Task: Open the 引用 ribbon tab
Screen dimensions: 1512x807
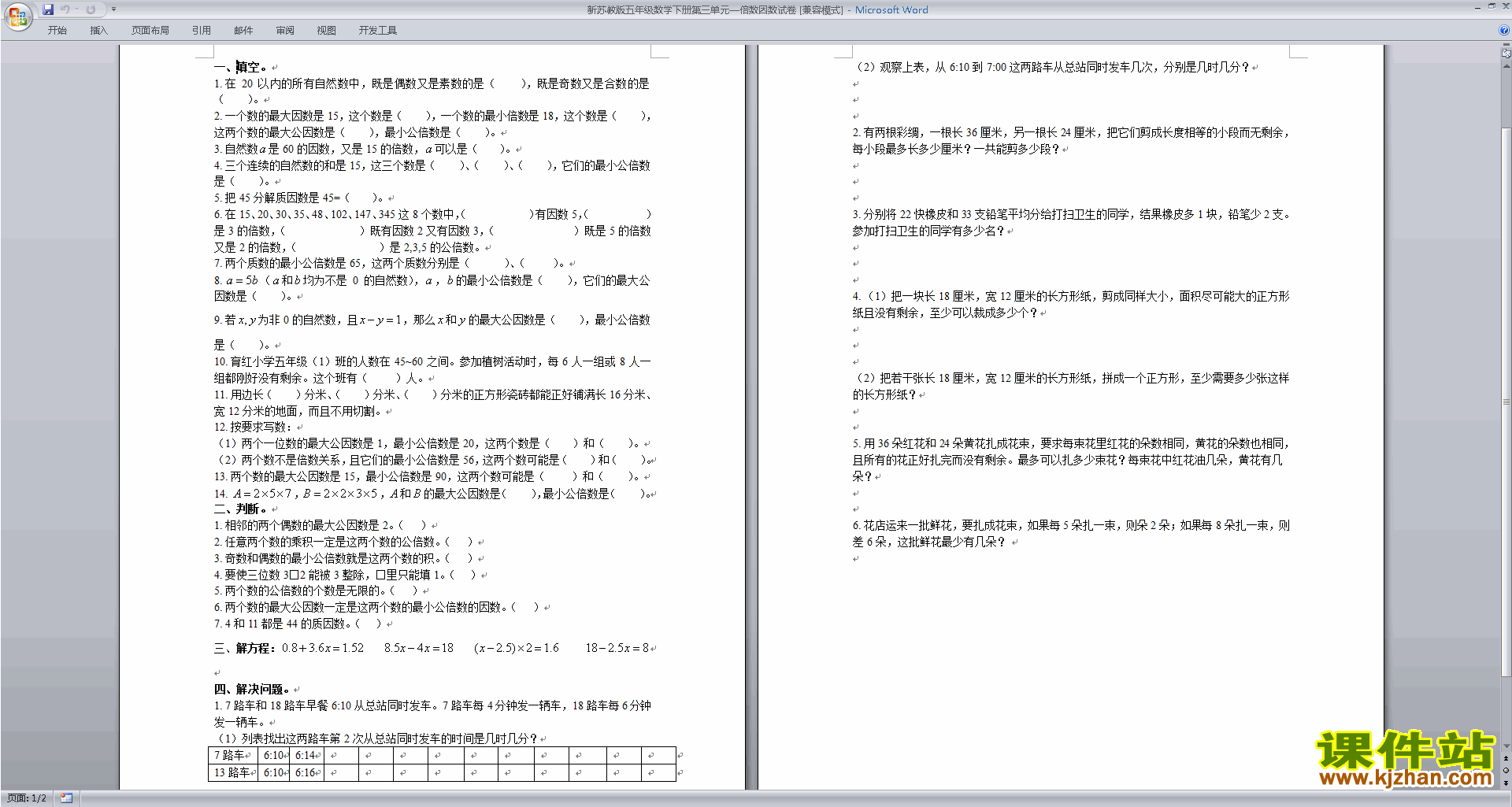Action: (x=201, y=30)
